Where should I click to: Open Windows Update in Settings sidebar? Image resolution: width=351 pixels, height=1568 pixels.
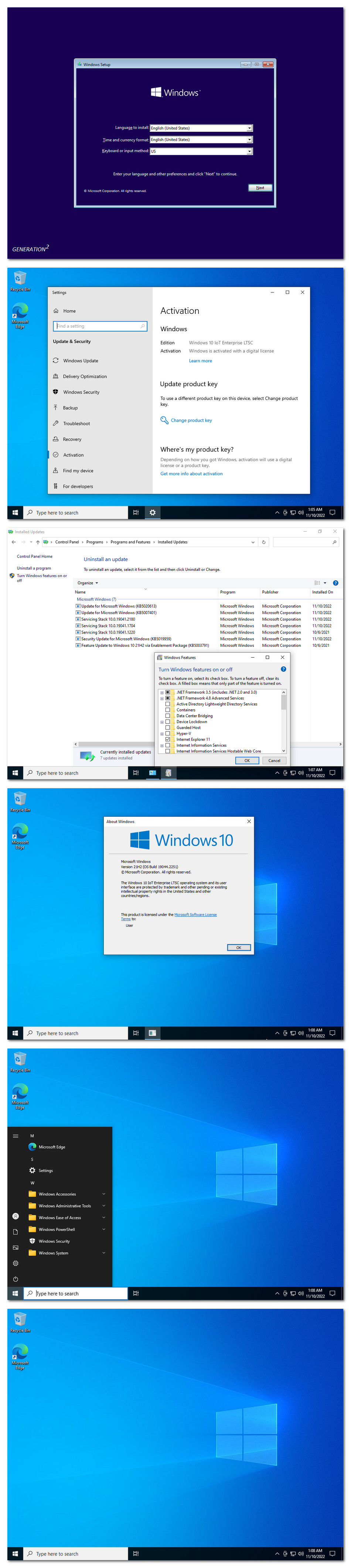[81, 360]
